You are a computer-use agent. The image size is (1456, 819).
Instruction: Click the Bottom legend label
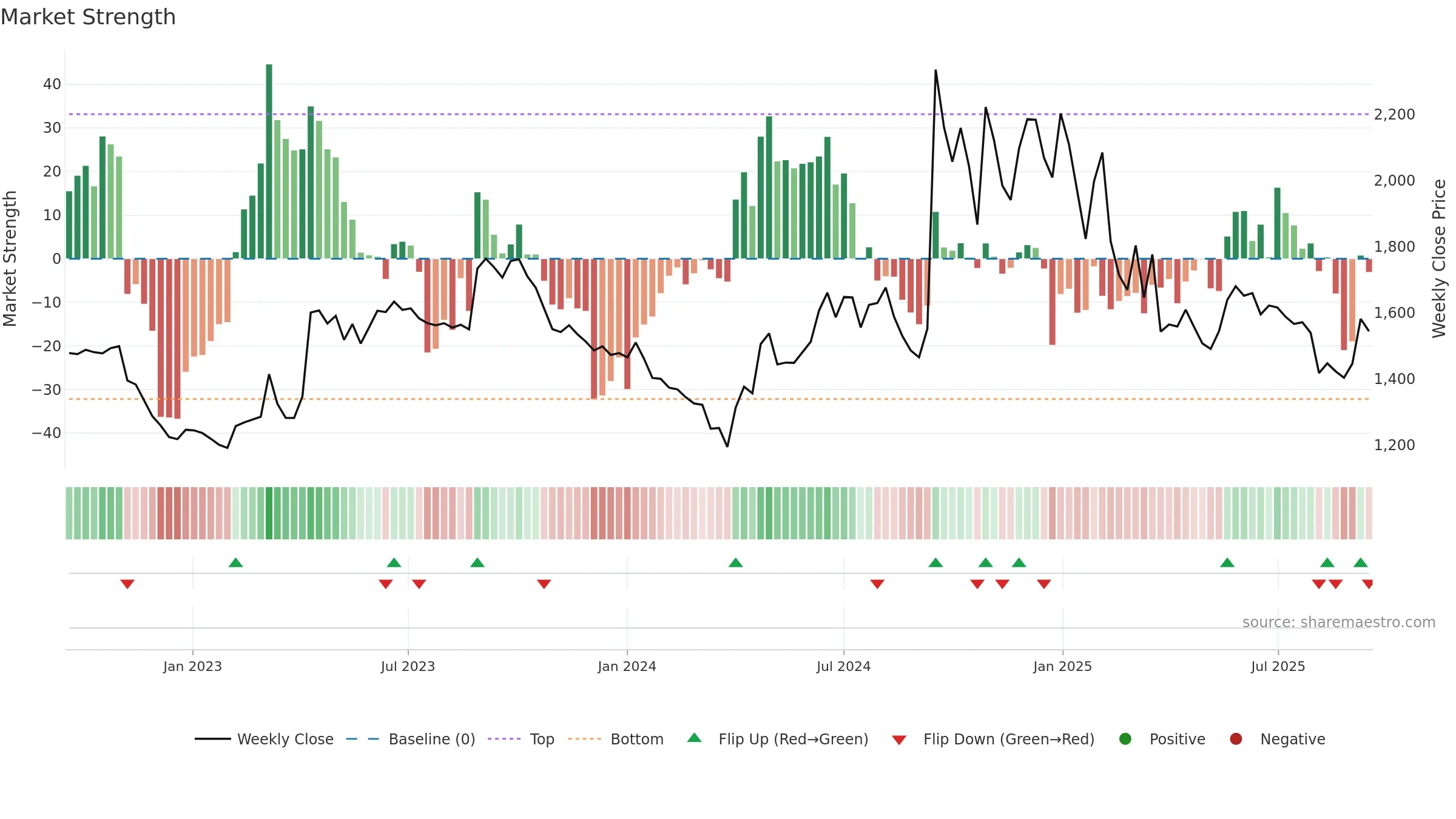(x=637, y=739)
